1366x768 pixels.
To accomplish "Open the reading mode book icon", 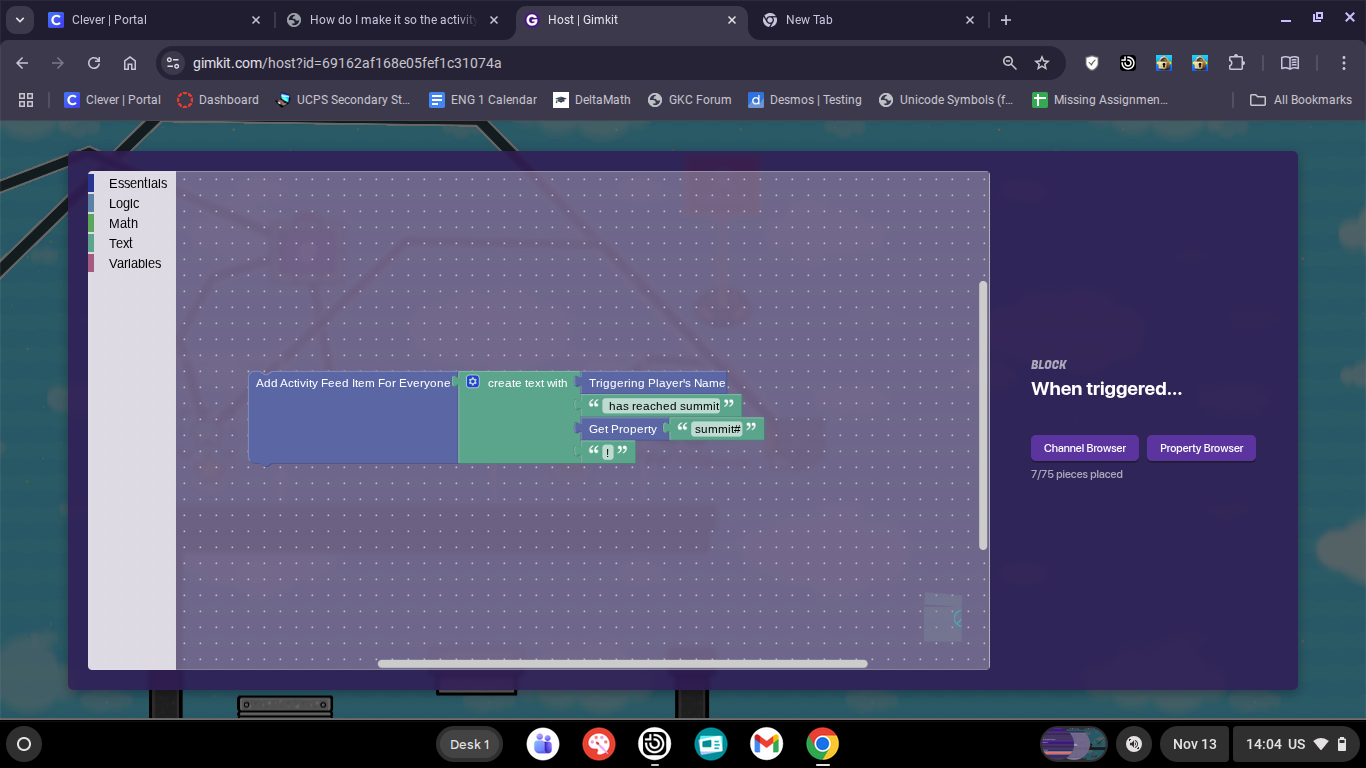I will click(x=1290, y=63).
